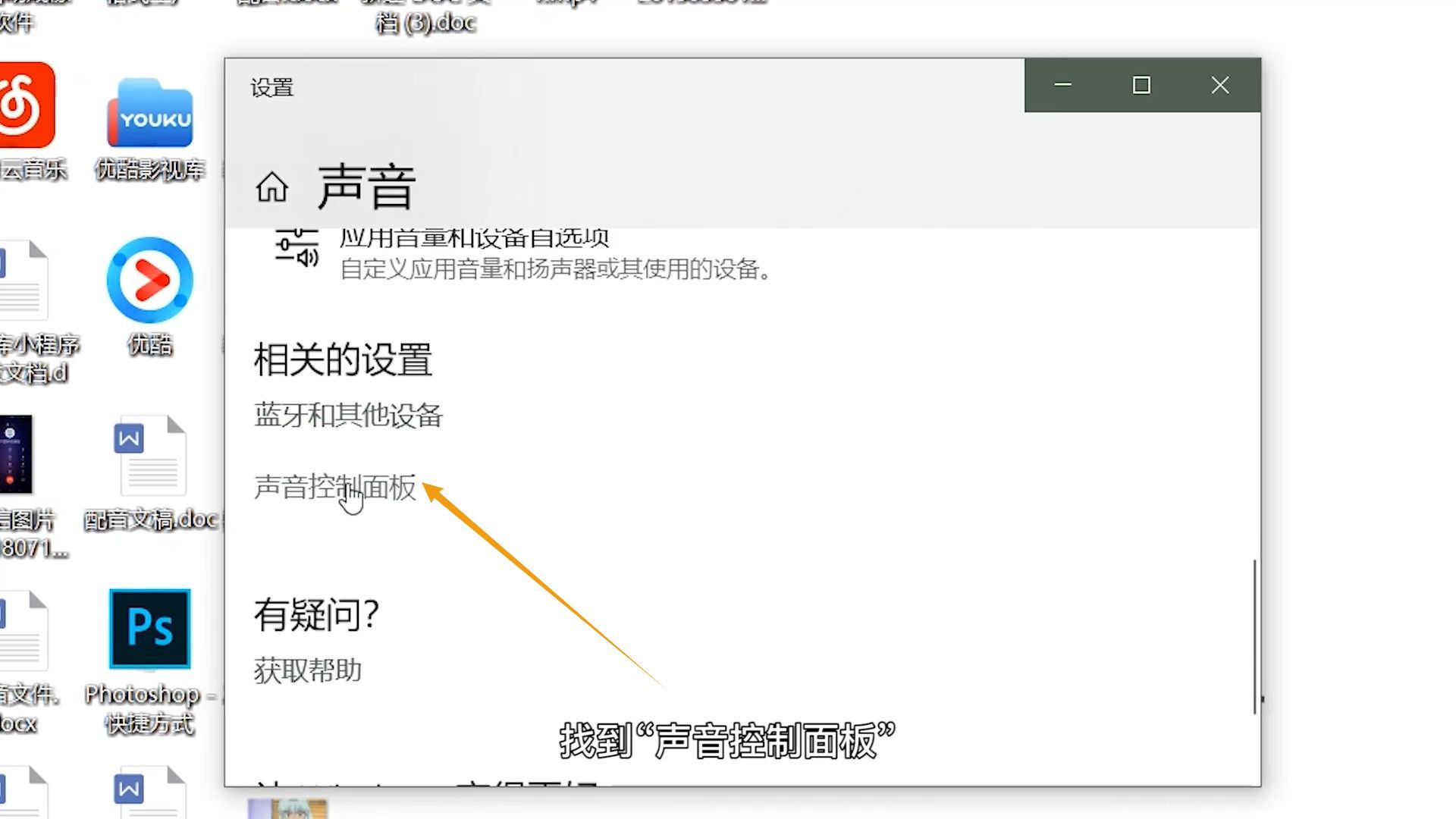Launch the Youku player desktop icon
Screen dimensions: 1456x819
(x=150, y=281)
